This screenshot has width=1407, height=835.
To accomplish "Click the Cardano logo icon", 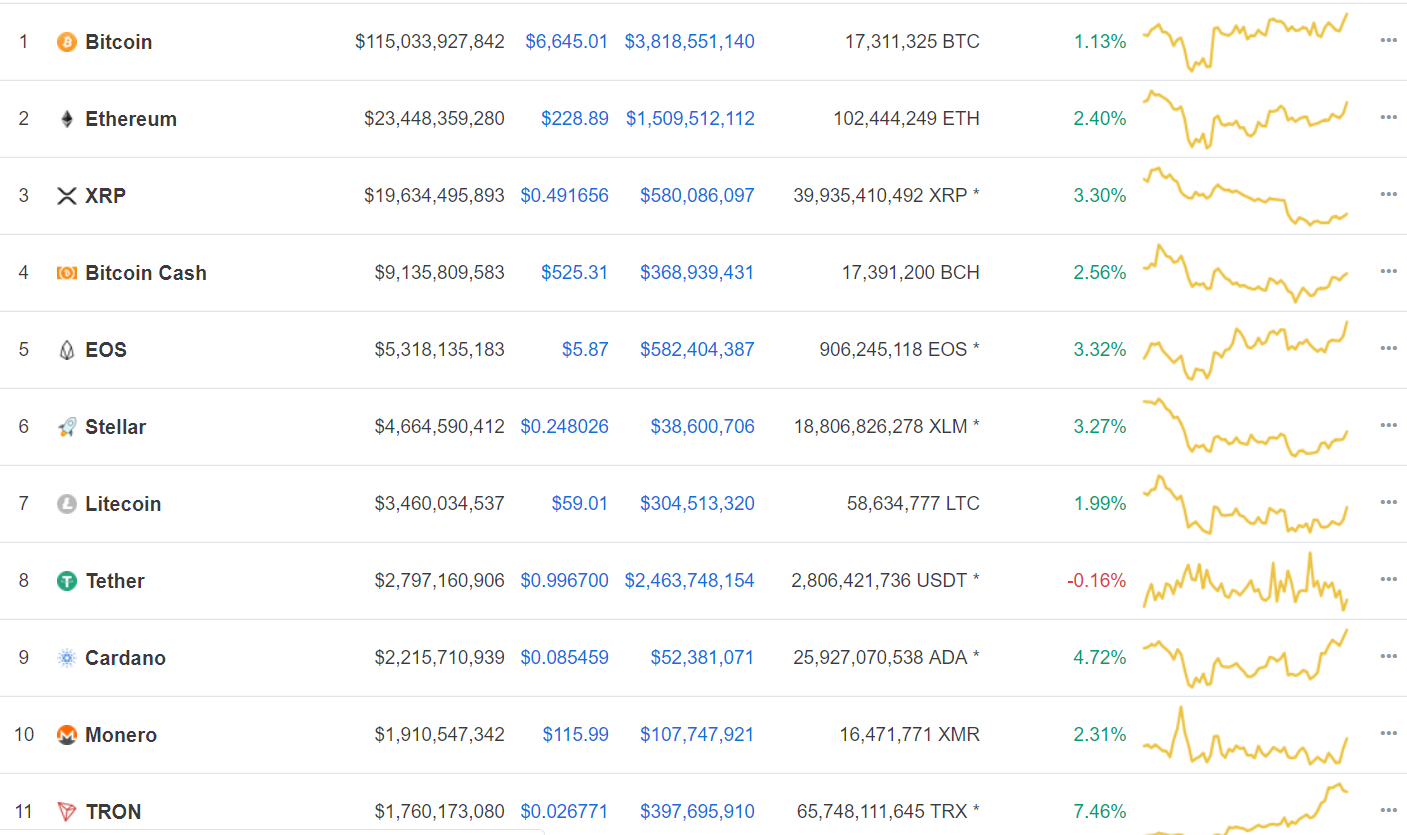I will pyautogui.click(x=67, y=658).
